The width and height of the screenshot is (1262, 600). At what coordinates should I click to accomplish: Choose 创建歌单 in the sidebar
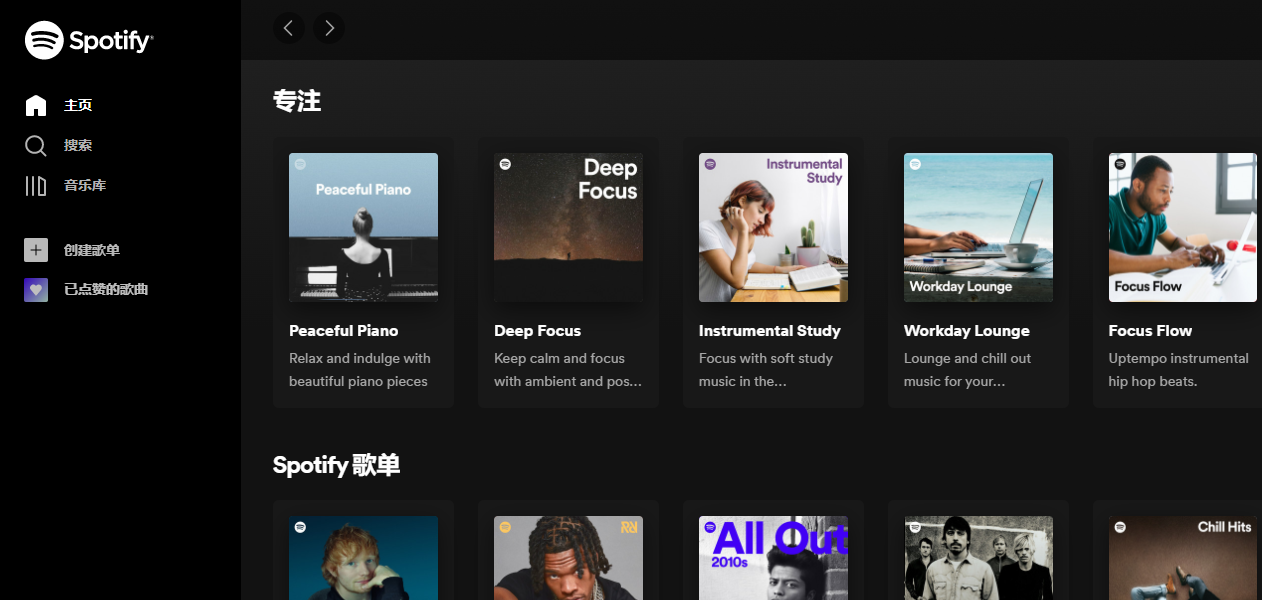92,250
